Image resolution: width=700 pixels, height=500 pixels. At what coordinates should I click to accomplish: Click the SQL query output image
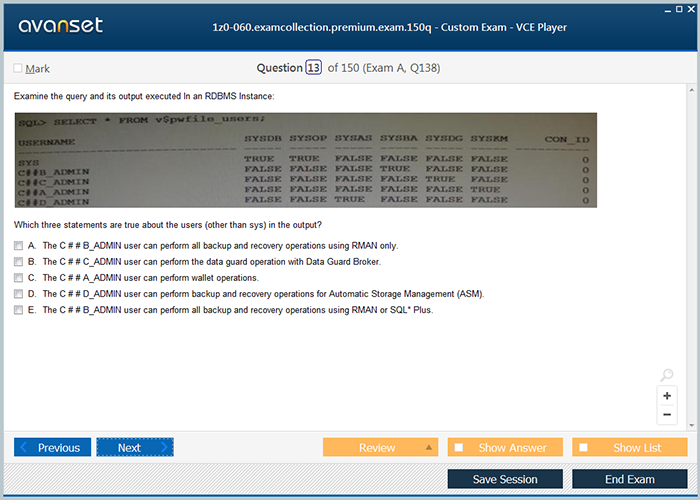[x=306, y=160]
